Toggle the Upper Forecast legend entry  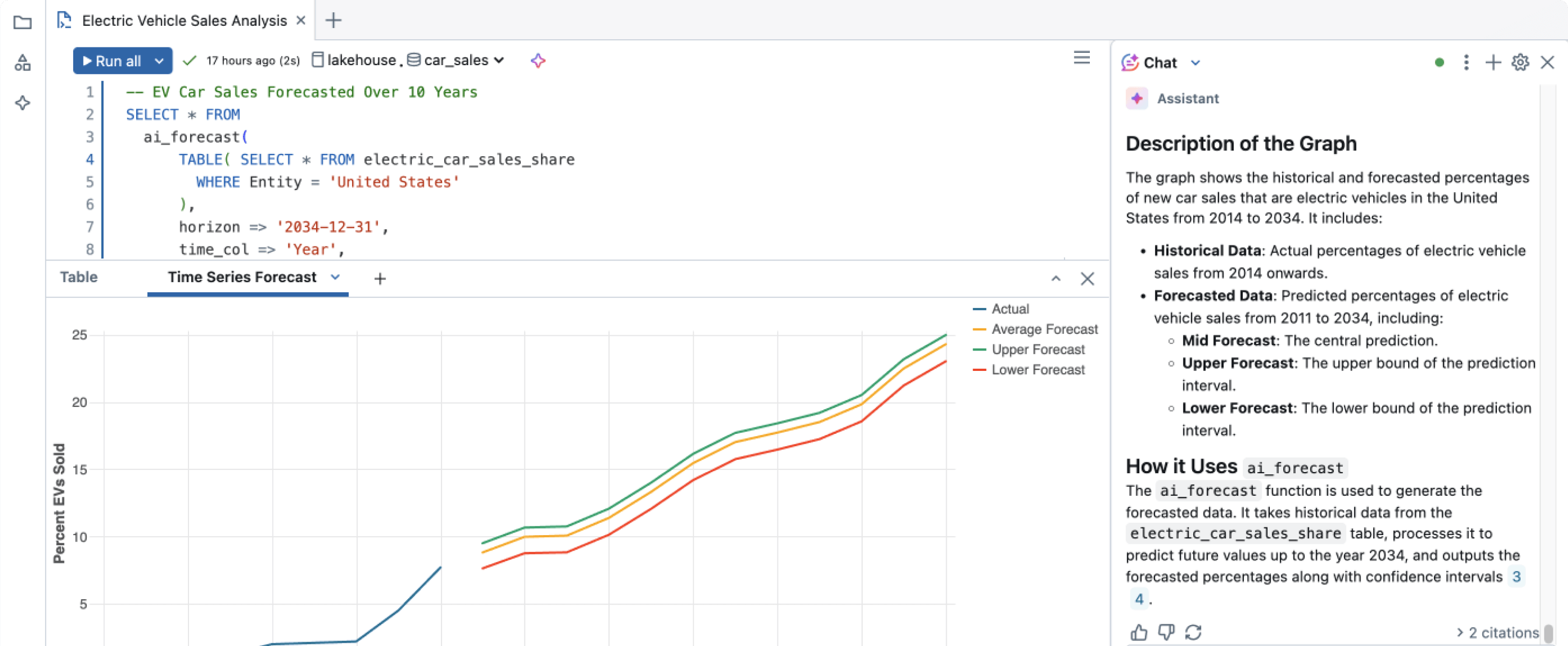tap(1037, 349)
